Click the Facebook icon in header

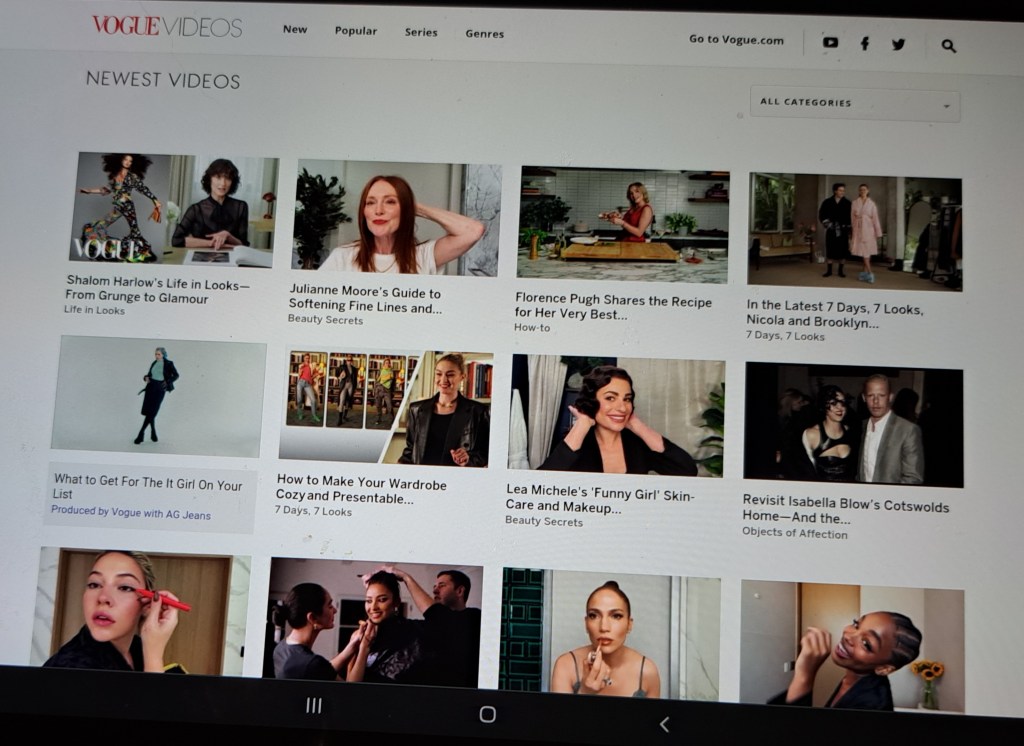(x=865, y=43)
